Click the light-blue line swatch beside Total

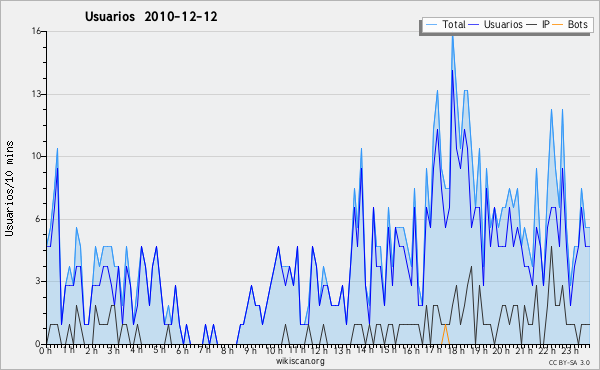click(431, 25)
